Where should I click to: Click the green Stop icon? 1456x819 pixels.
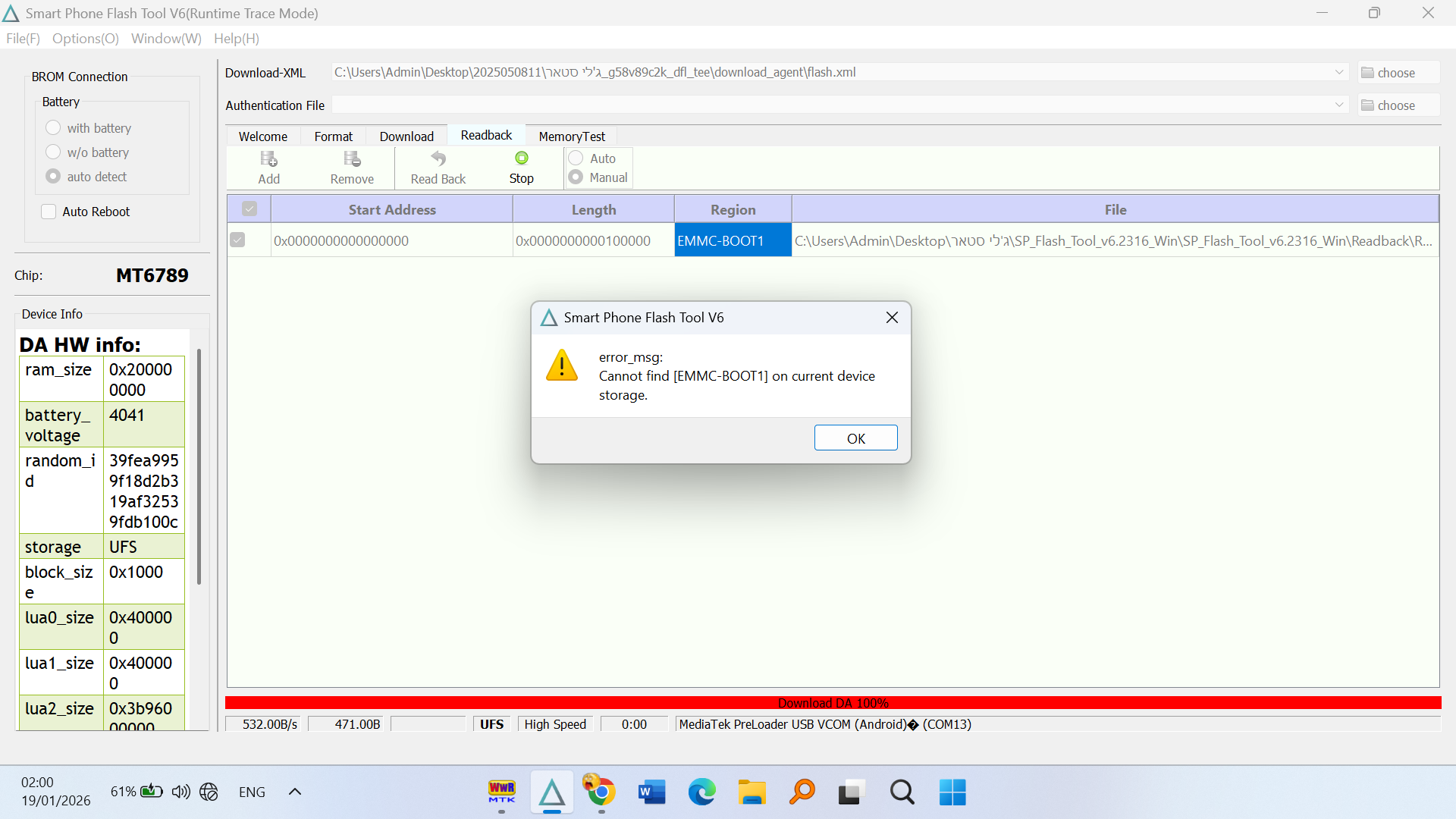pos(521,158)
